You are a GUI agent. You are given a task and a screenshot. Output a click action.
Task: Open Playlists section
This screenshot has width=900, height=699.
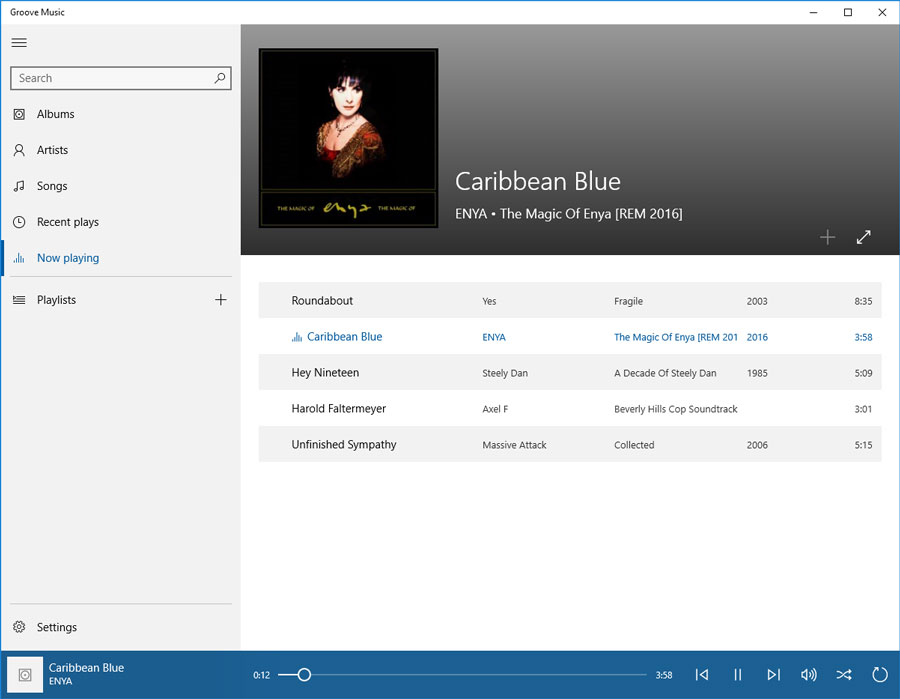tap(56, 300)
